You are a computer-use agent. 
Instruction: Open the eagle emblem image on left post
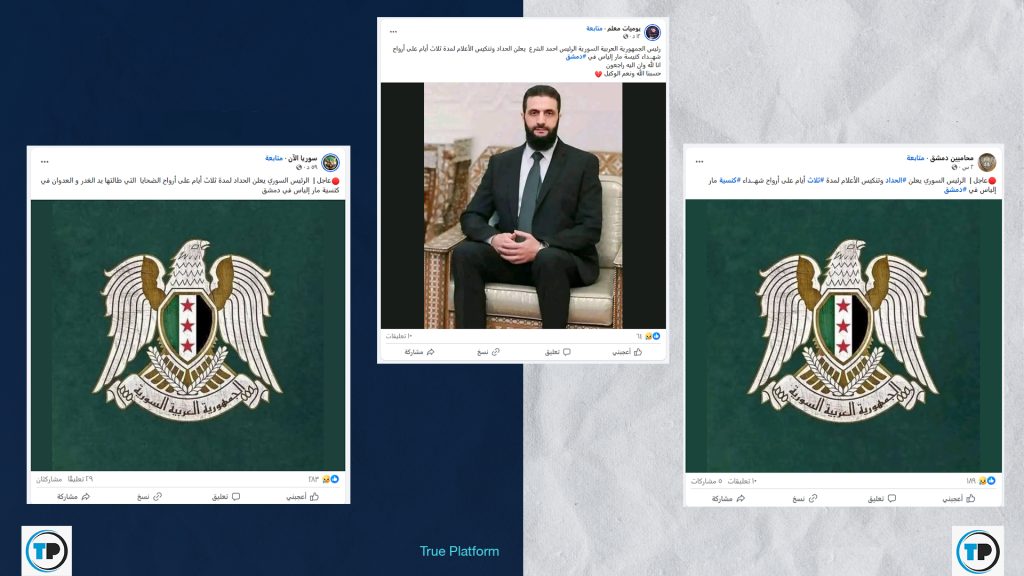click(188, 335)
